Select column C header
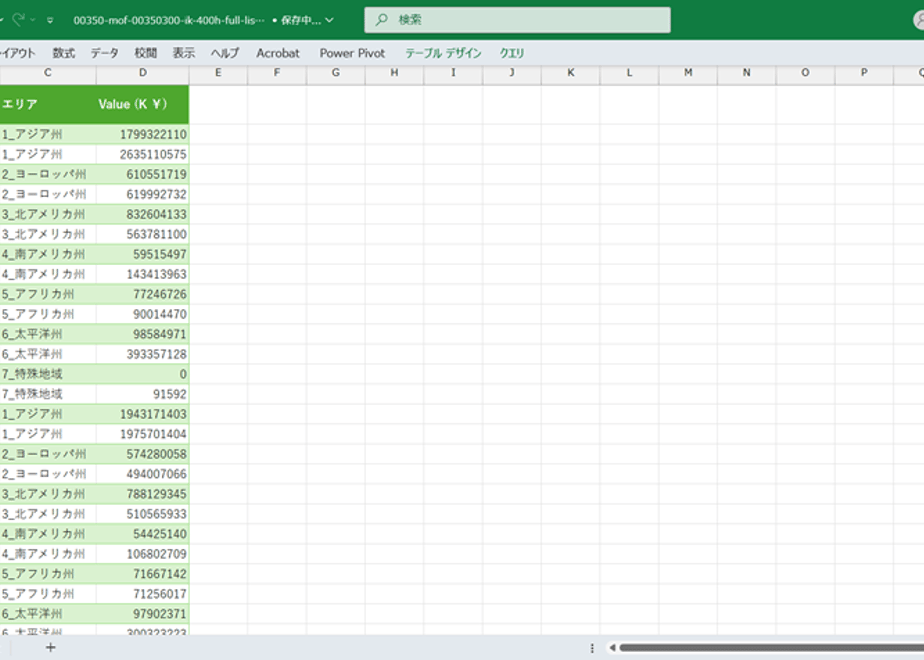The height and width of the screenshot is (660, 924). click(48, 73)
